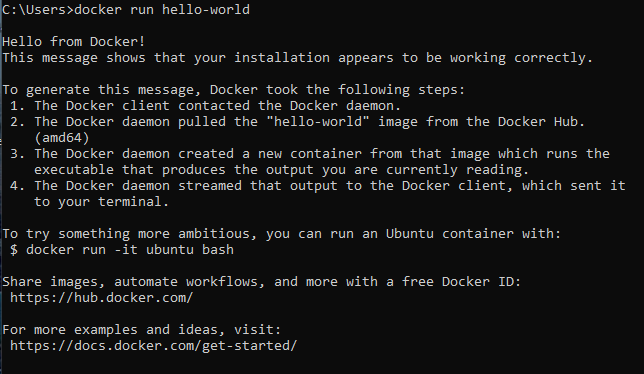Click 'Docker Hub.' at end of step 2
This screenshot has width=644, height=374.
click(x=541, y=122)
